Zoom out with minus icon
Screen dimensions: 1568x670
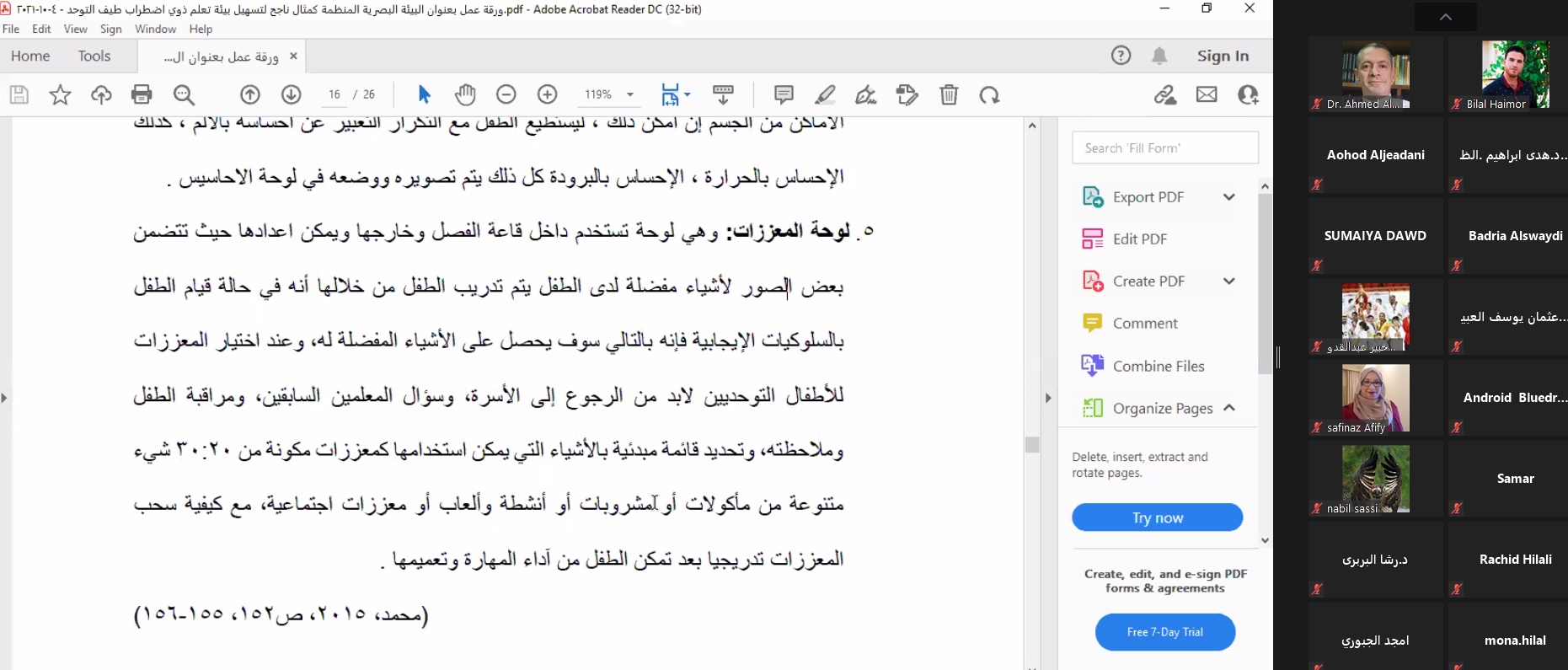[x=506, y=94]
